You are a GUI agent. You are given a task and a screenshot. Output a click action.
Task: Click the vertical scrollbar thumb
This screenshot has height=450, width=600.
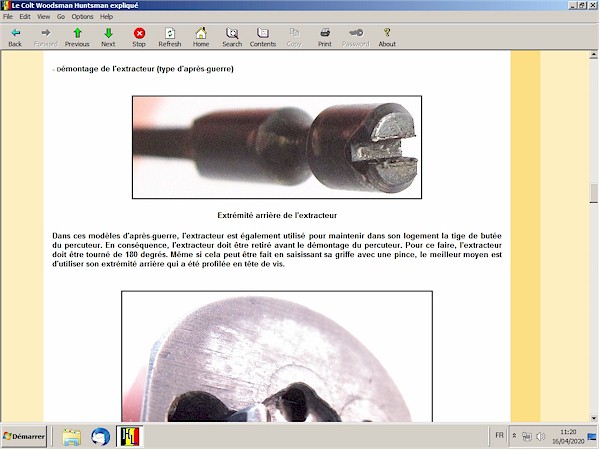pyautogui.click(x=593, y=193)
